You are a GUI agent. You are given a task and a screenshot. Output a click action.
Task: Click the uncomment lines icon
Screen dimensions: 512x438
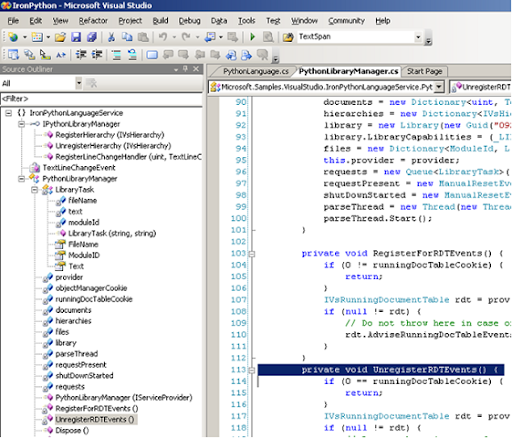pos(132,54)
